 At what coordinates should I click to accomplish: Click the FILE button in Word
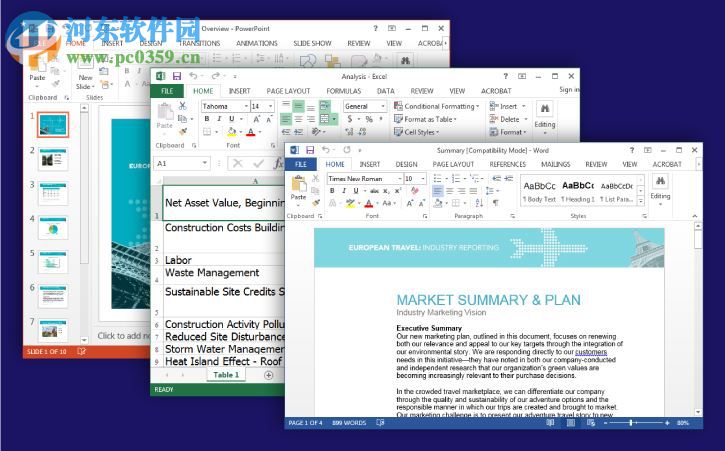[x=301, y=164]
